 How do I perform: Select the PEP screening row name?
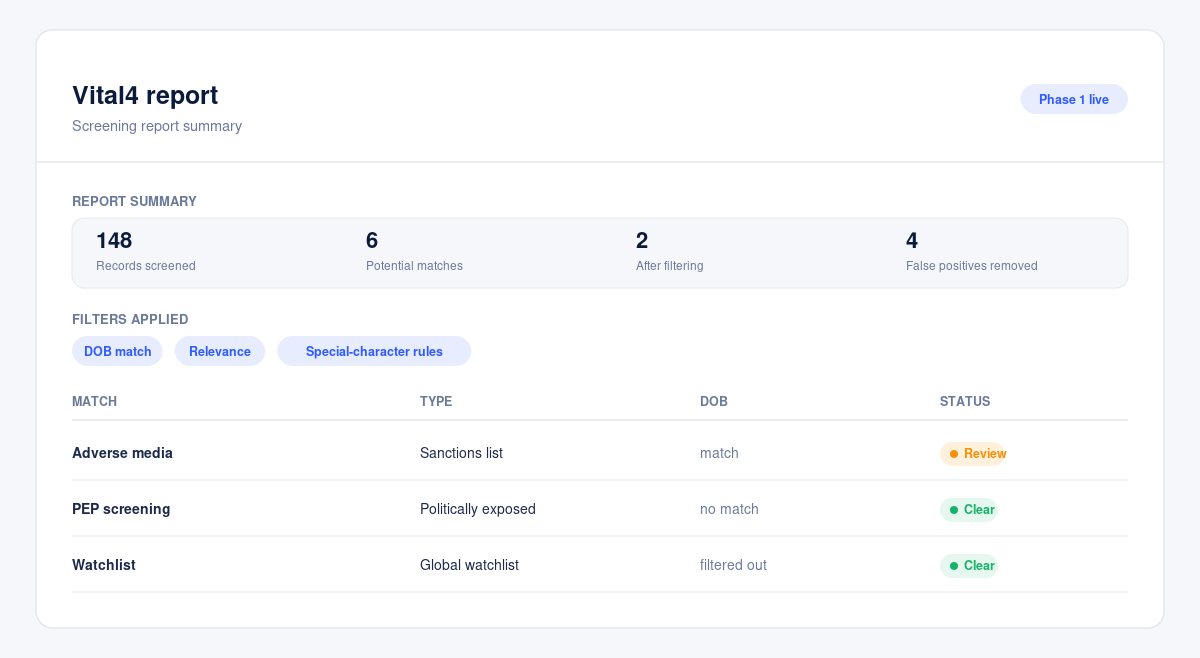[x=121, y=509]
